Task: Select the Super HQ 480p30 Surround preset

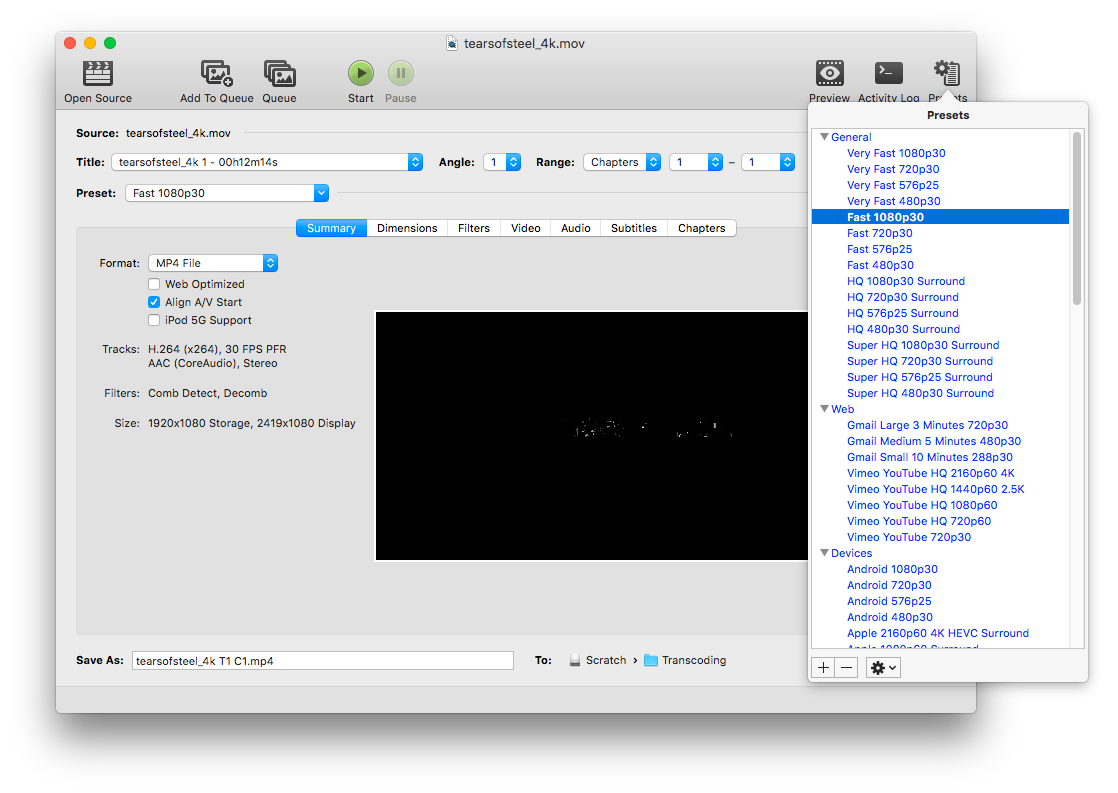Action: [x=920, y=394]
